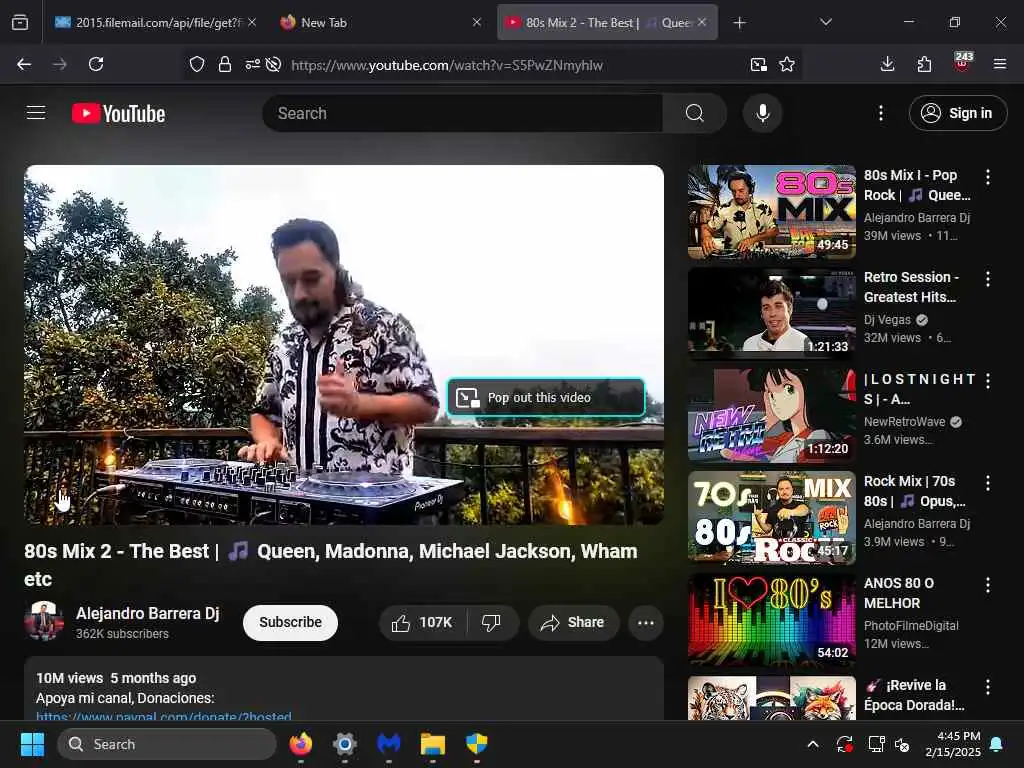Open Firefox from the taskbar

pyautogui.click(x=300, y=744)
